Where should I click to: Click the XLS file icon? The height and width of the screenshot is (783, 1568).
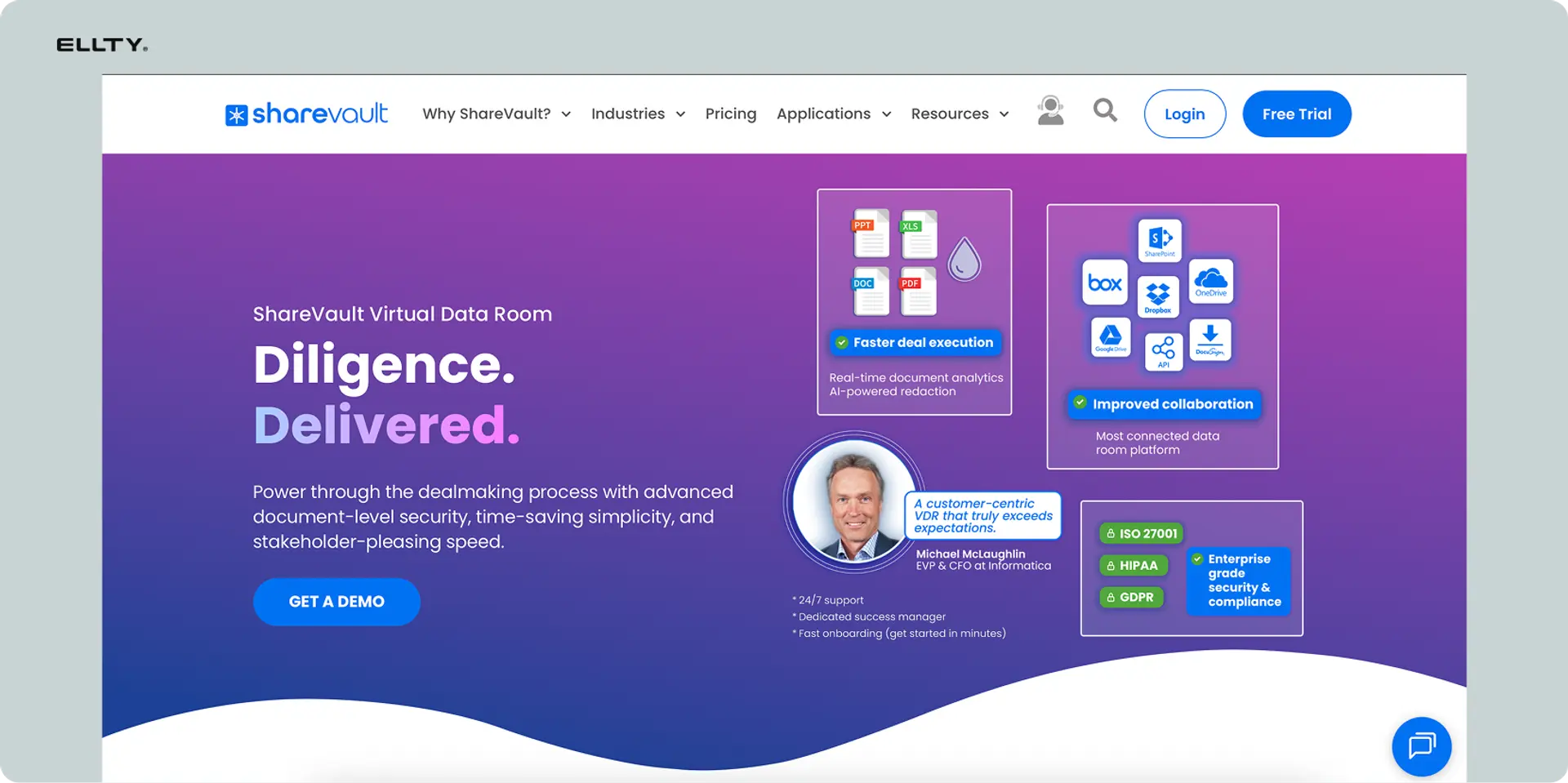[918, 234]
